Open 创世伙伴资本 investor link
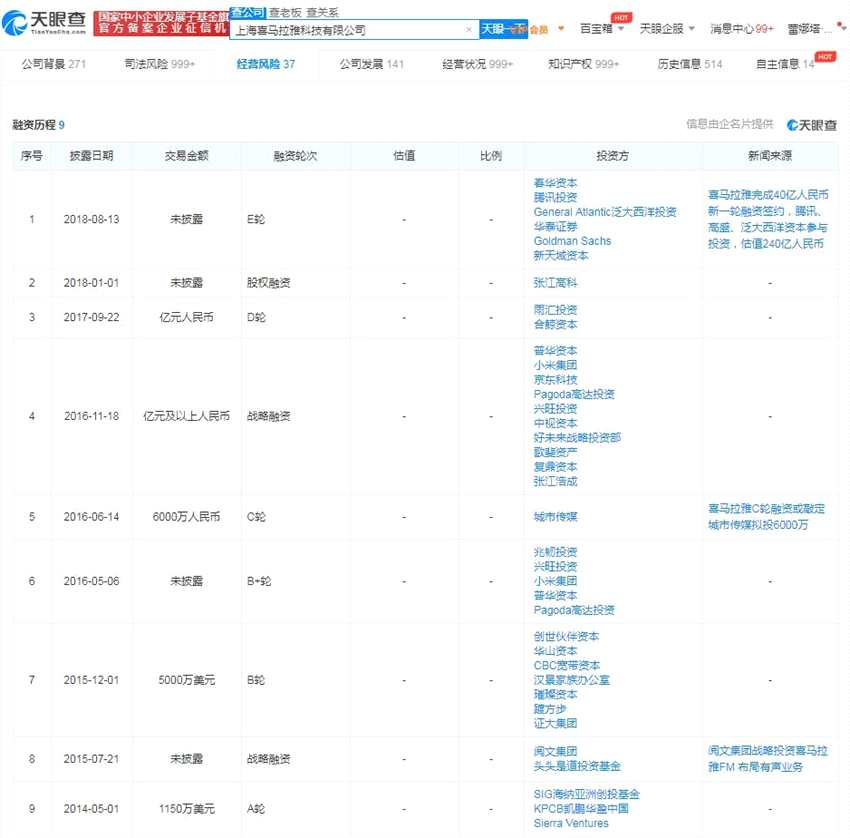This screenshot has height=838, width=850. pos(566,636)
